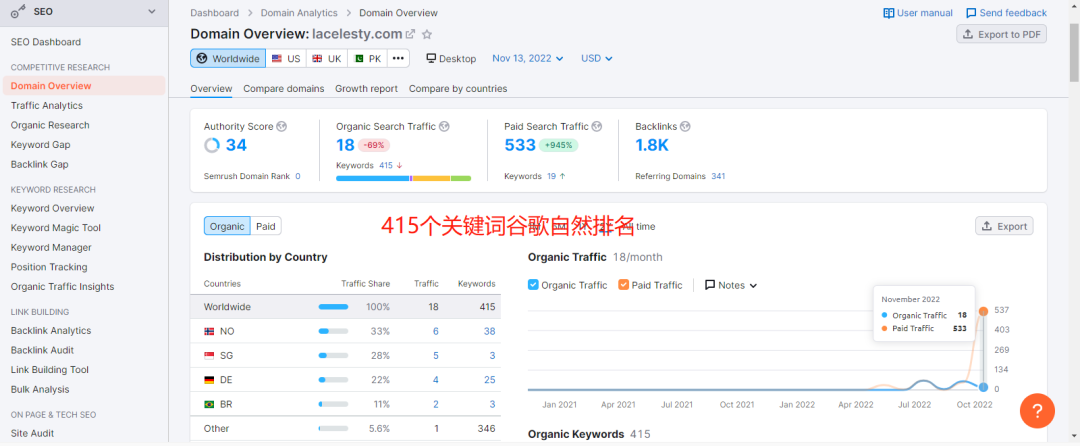Click the SEO key icon in sidebar header
1080x446 pixels.
(x=19, y=12)
